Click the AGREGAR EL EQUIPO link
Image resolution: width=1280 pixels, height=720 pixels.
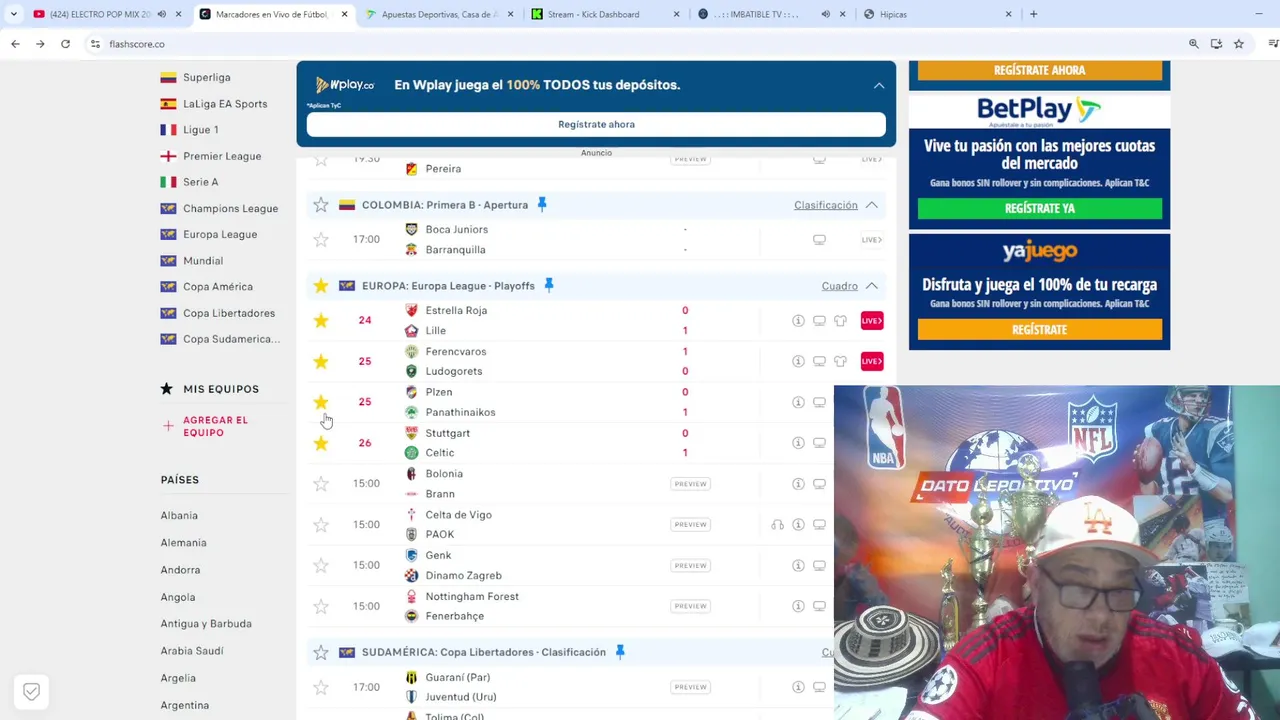(x=215, y=427)
